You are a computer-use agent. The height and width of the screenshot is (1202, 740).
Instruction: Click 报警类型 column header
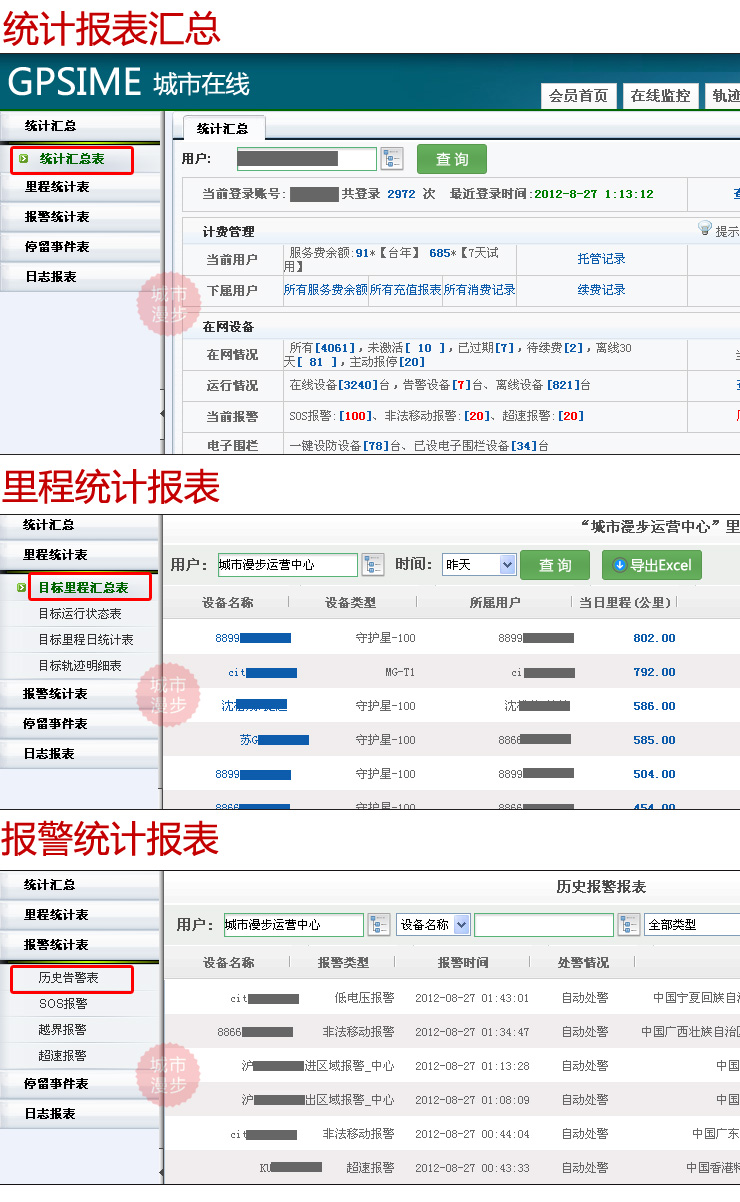[343, 963]
